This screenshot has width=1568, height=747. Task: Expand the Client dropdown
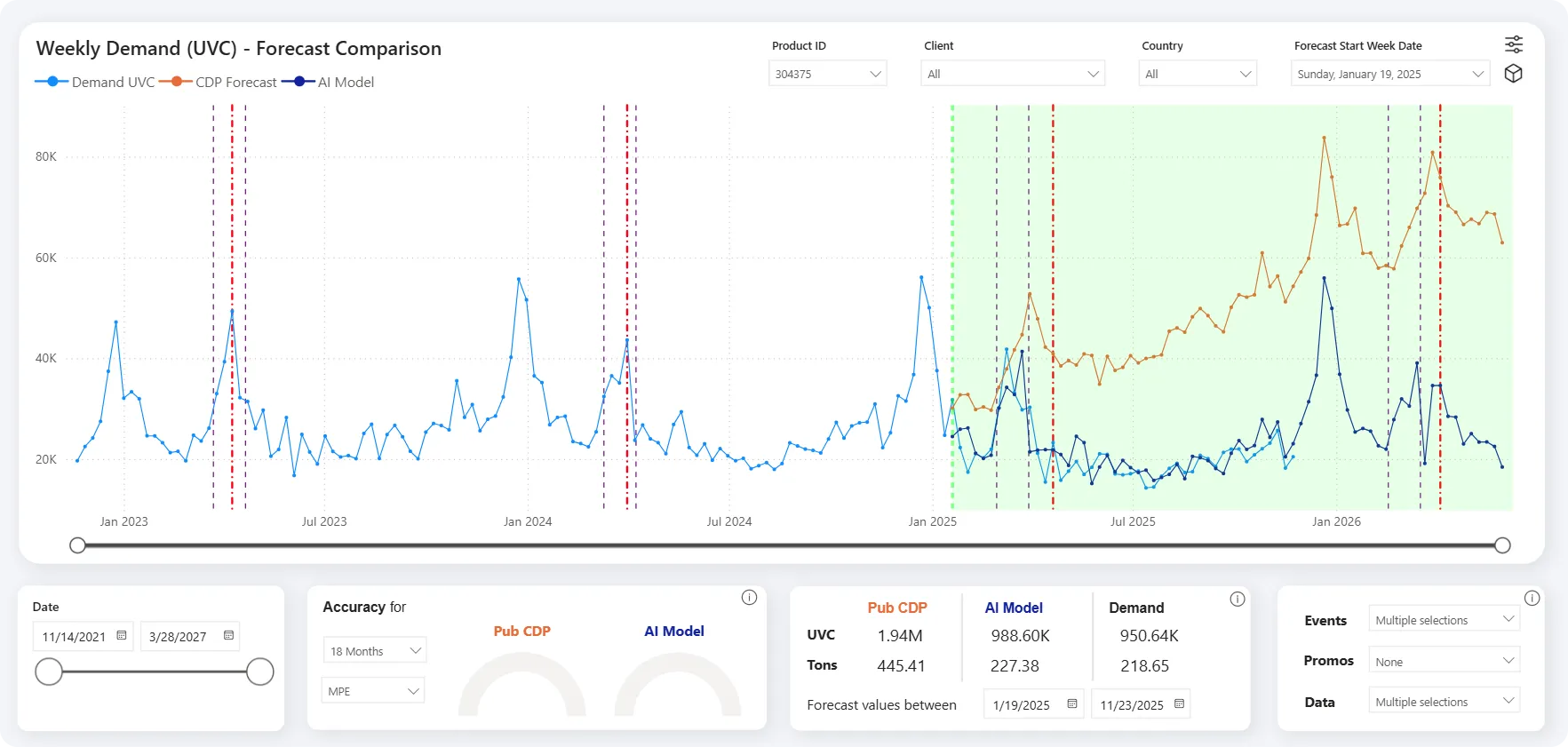point(1013,74)
